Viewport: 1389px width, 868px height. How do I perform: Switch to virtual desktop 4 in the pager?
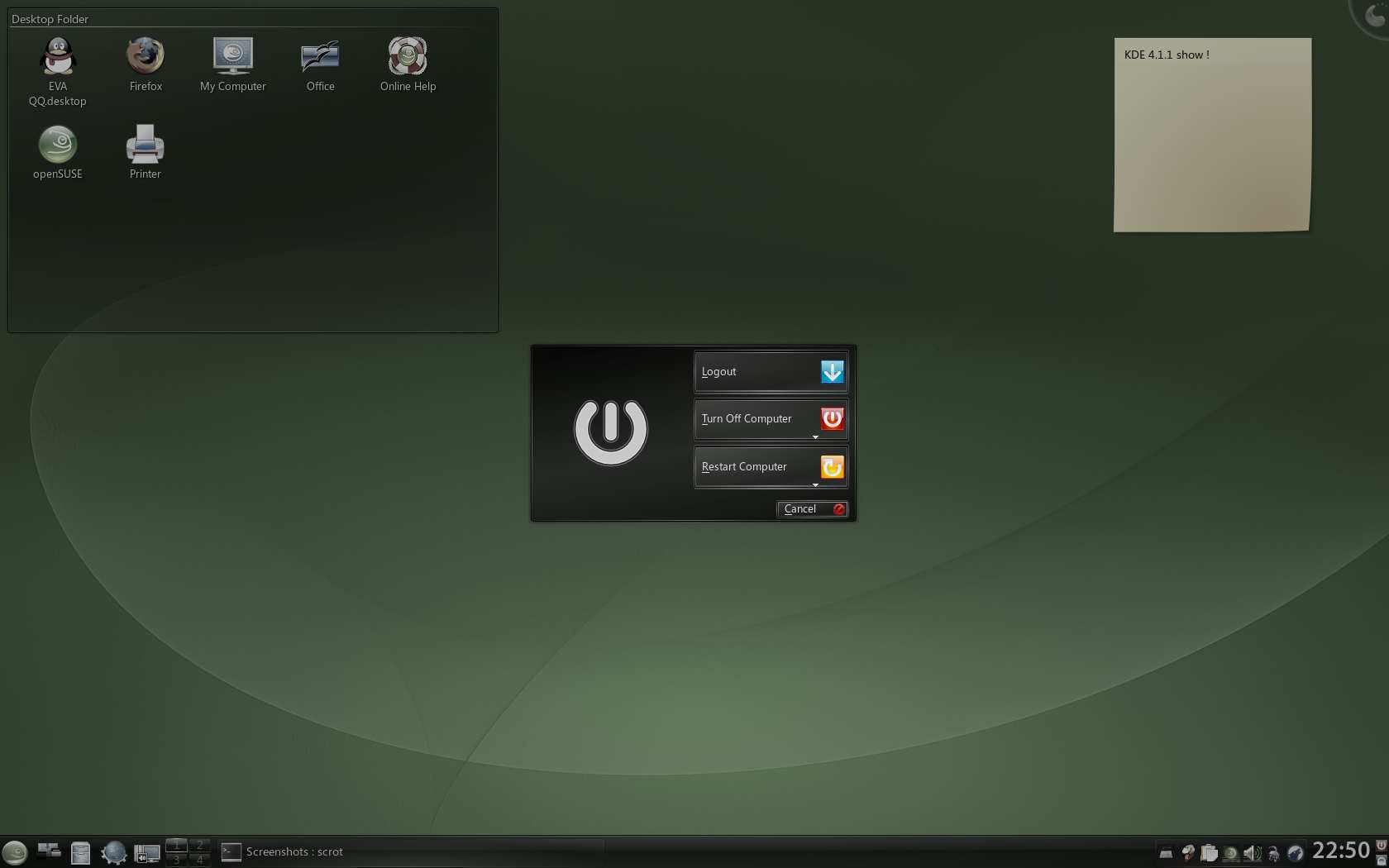tap(199, 859)
